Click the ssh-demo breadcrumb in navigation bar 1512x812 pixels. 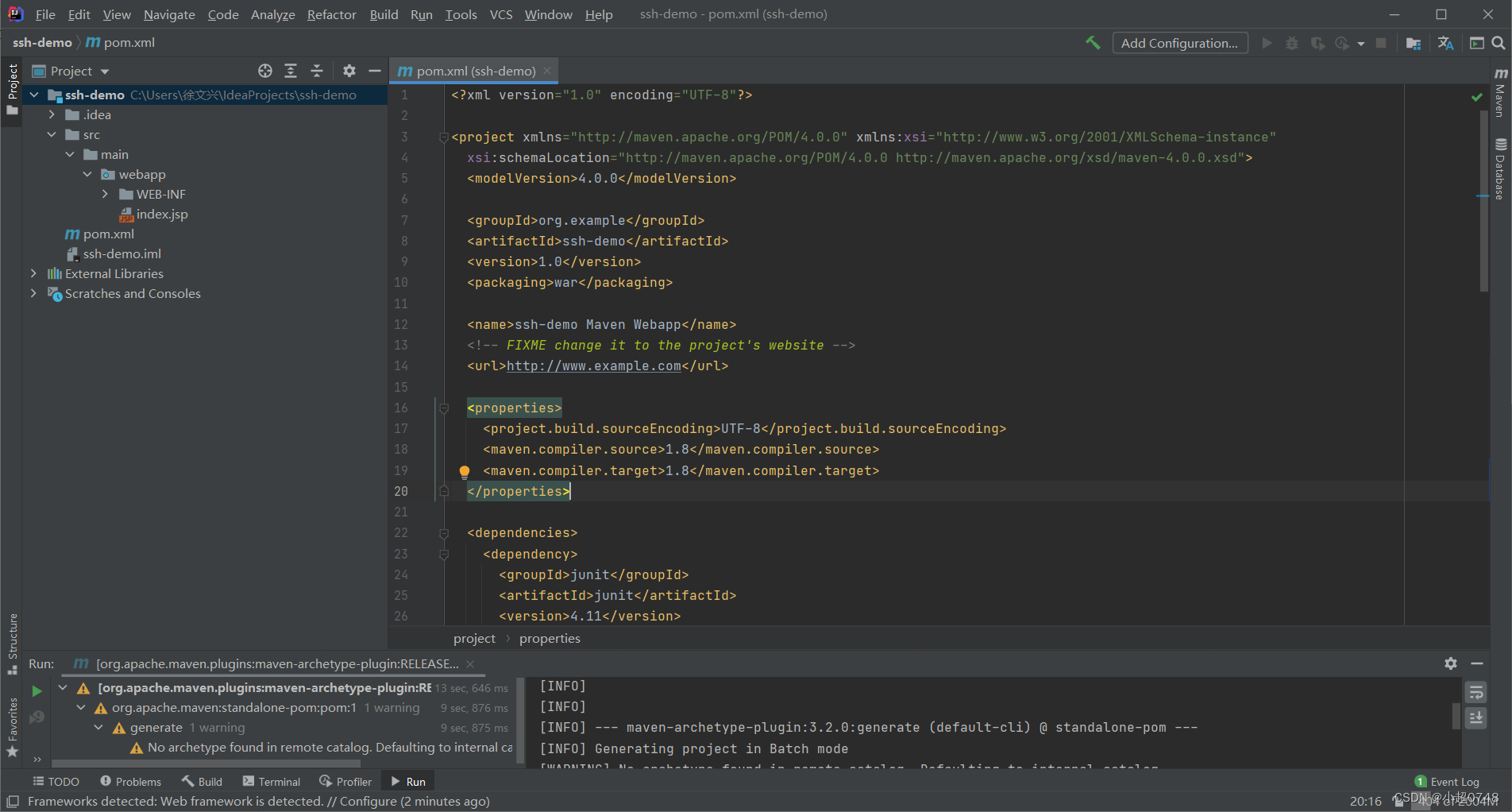(x=42, y=43)
